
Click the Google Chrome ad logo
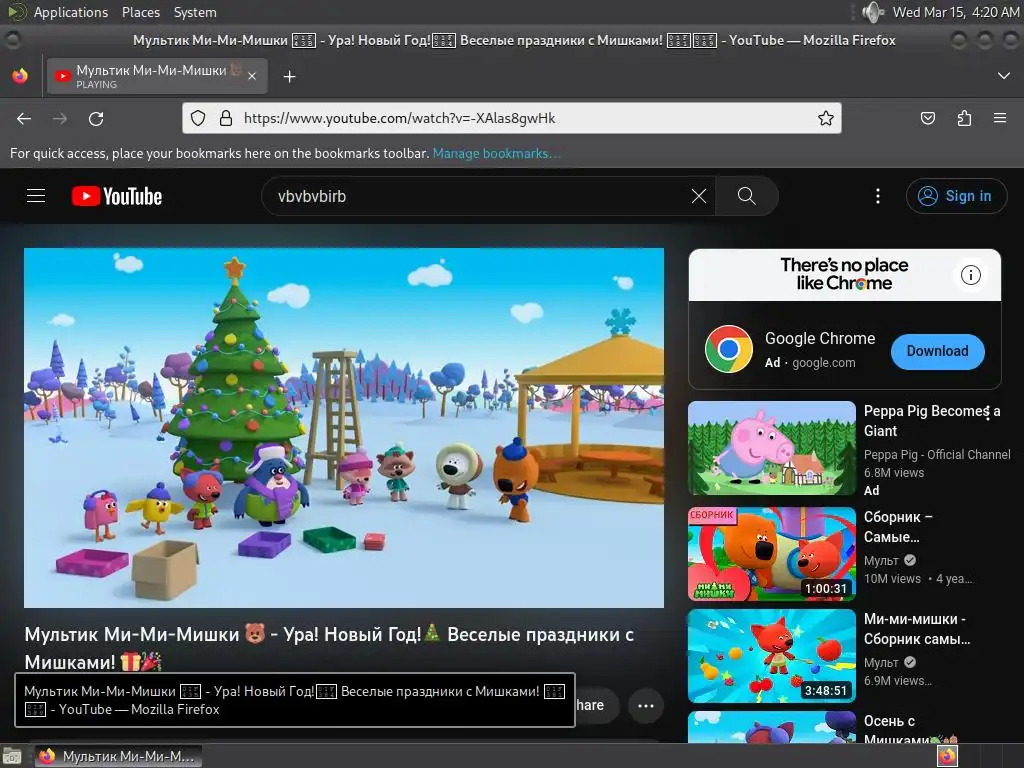(x=729, y=349)
